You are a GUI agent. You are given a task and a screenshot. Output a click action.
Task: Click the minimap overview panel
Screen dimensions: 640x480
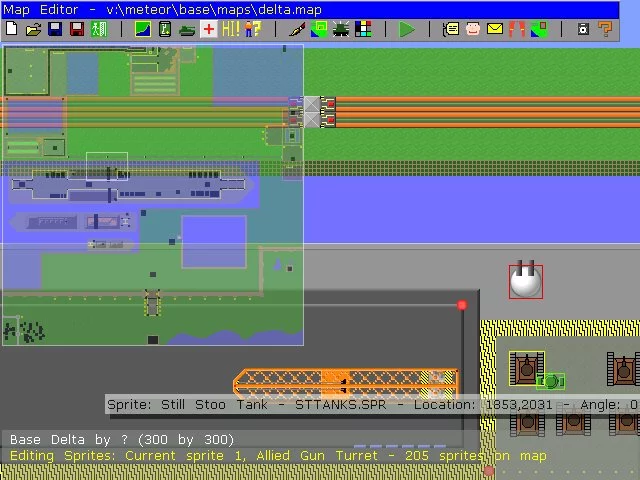tap(153, 195)
